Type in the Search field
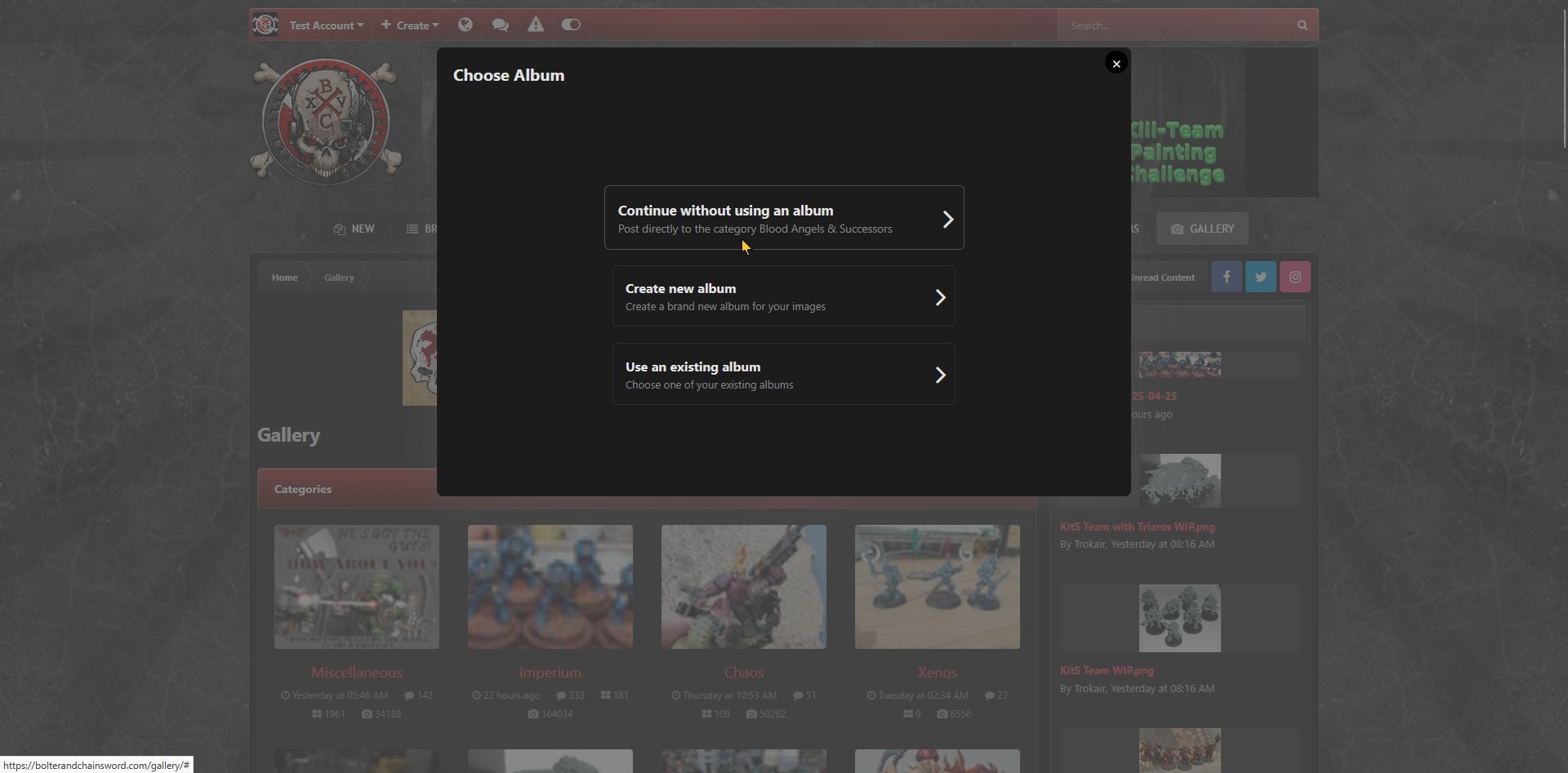1568x773 pixels. pos(1176,25)
